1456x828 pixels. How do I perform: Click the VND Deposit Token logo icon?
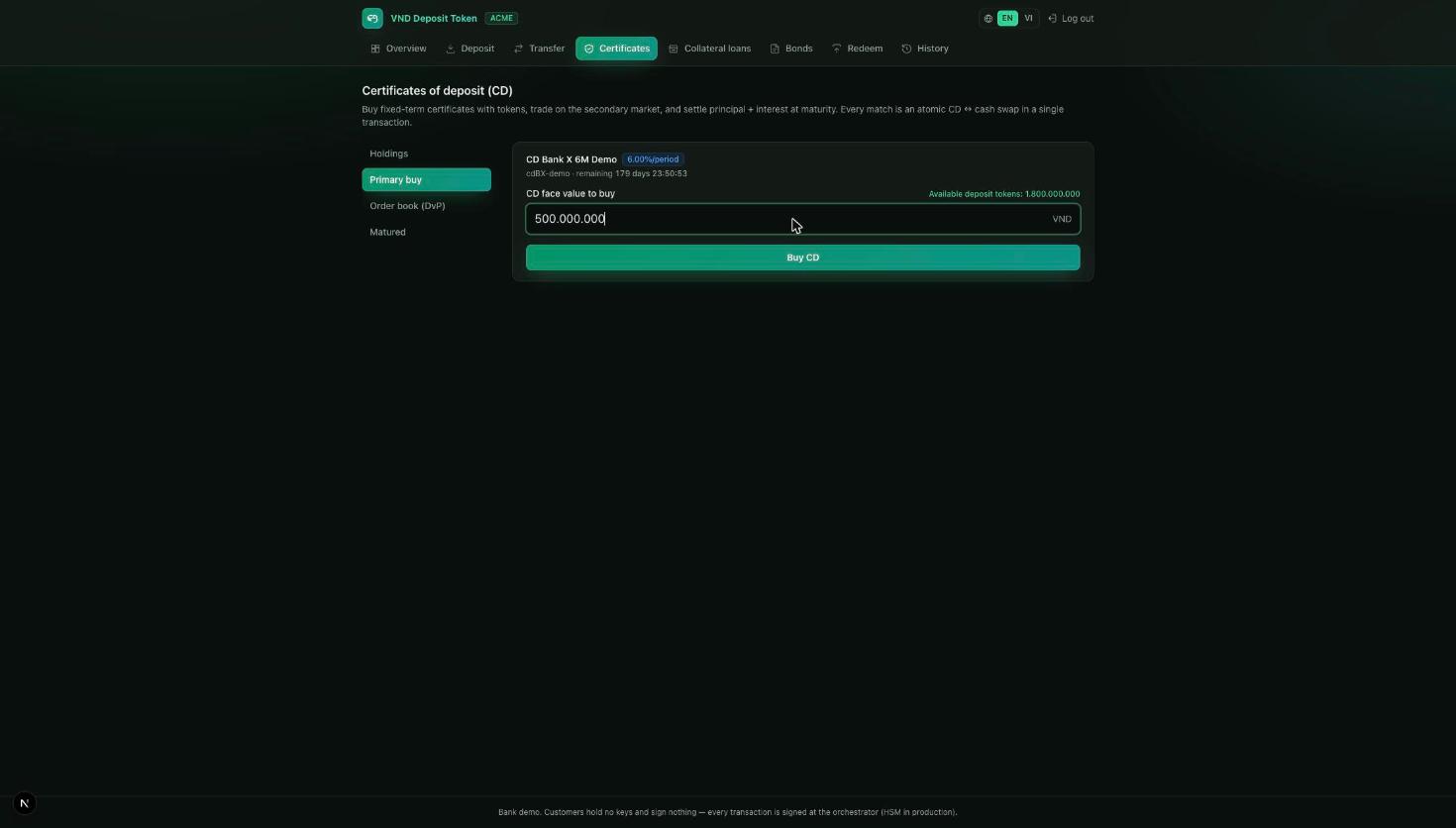[x=372, y=18]
